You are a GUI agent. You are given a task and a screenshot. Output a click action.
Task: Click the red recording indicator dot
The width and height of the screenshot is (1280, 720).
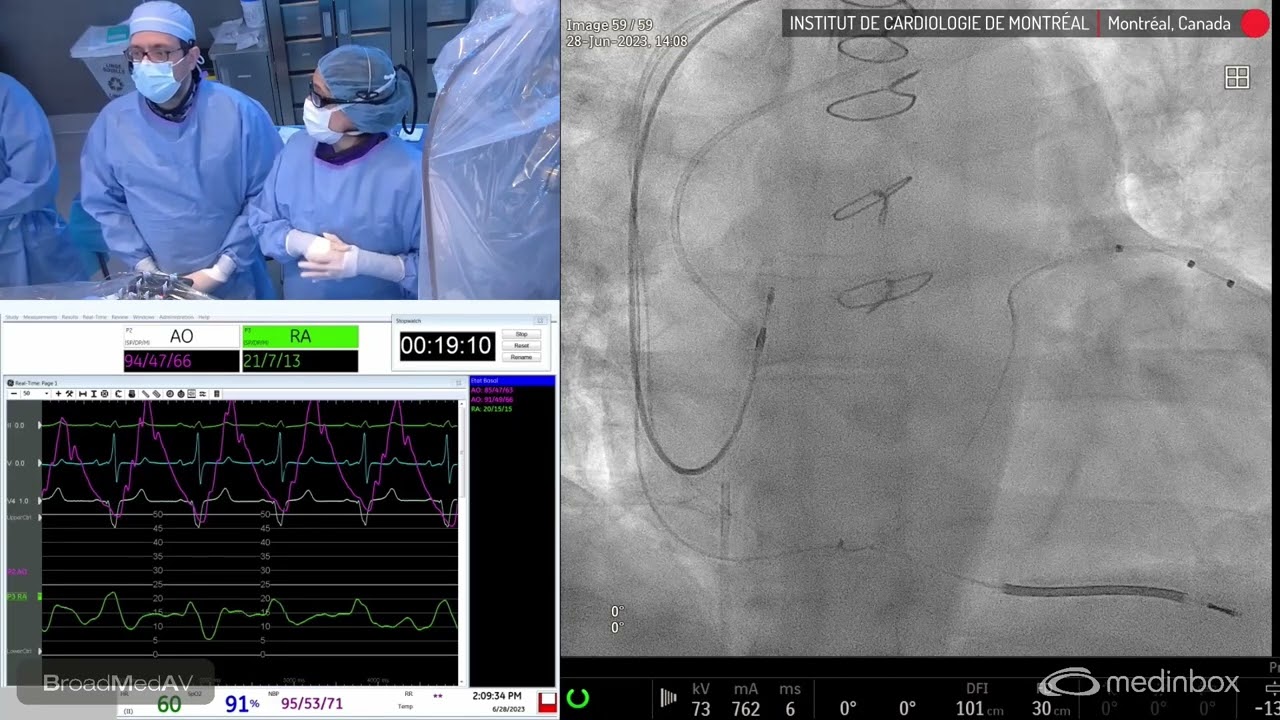tap(1255, 24)
